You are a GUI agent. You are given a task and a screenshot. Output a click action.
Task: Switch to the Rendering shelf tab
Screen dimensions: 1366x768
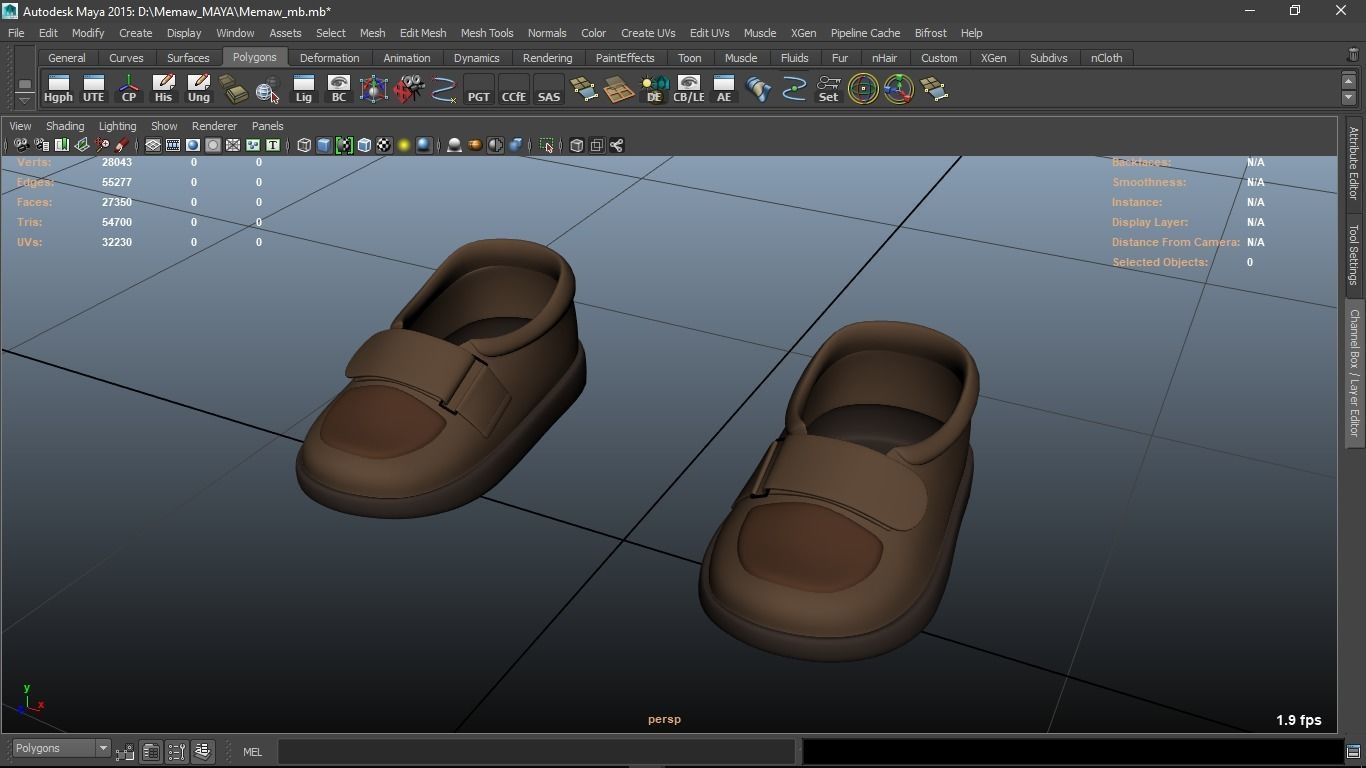click(x=547, y=58)
